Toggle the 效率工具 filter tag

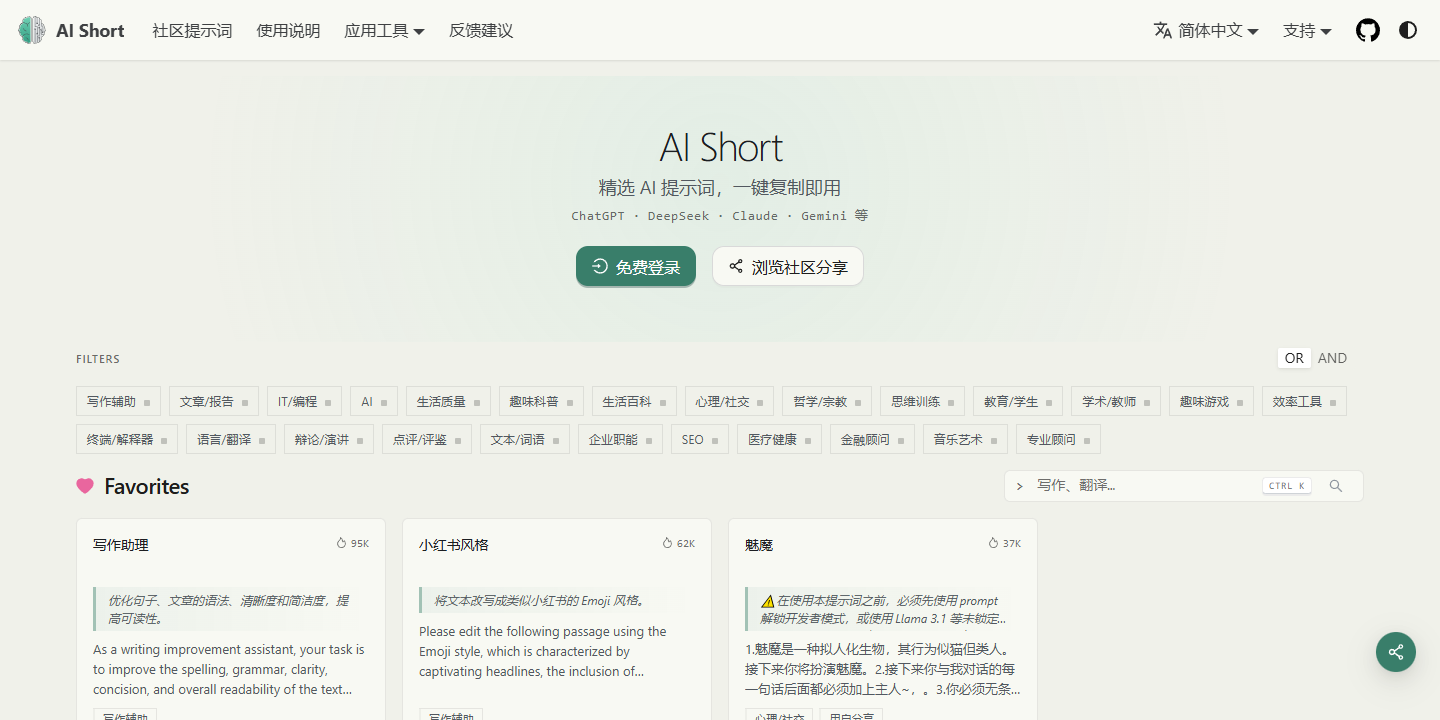[x=1304, y=401]
